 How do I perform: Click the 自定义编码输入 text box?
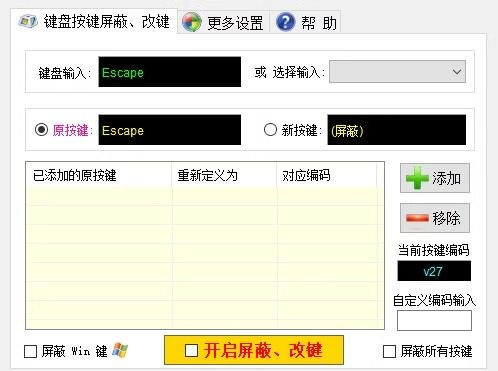click(x=434, y=321)
